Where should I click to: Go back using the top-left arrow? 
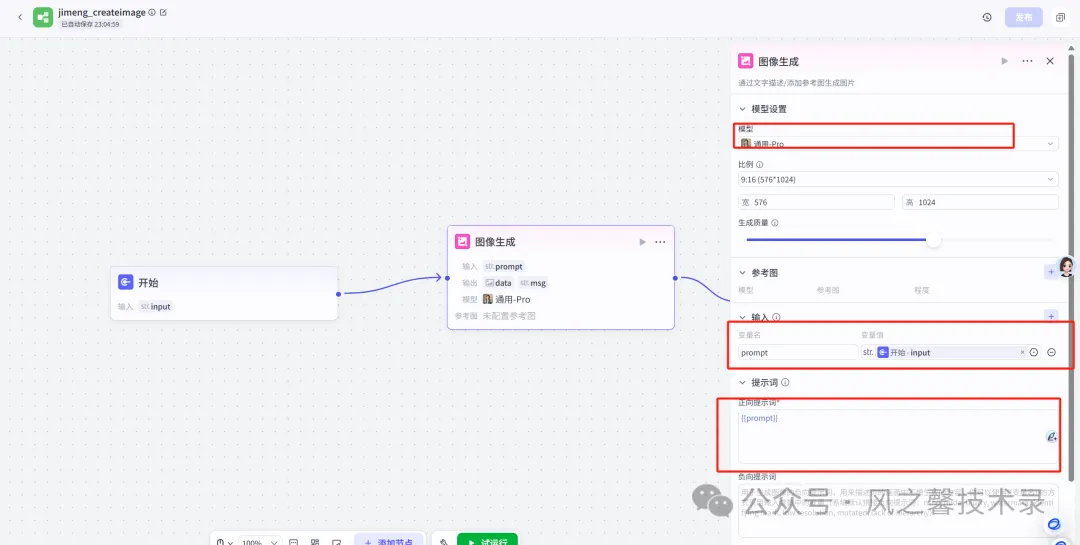(19, 17)
